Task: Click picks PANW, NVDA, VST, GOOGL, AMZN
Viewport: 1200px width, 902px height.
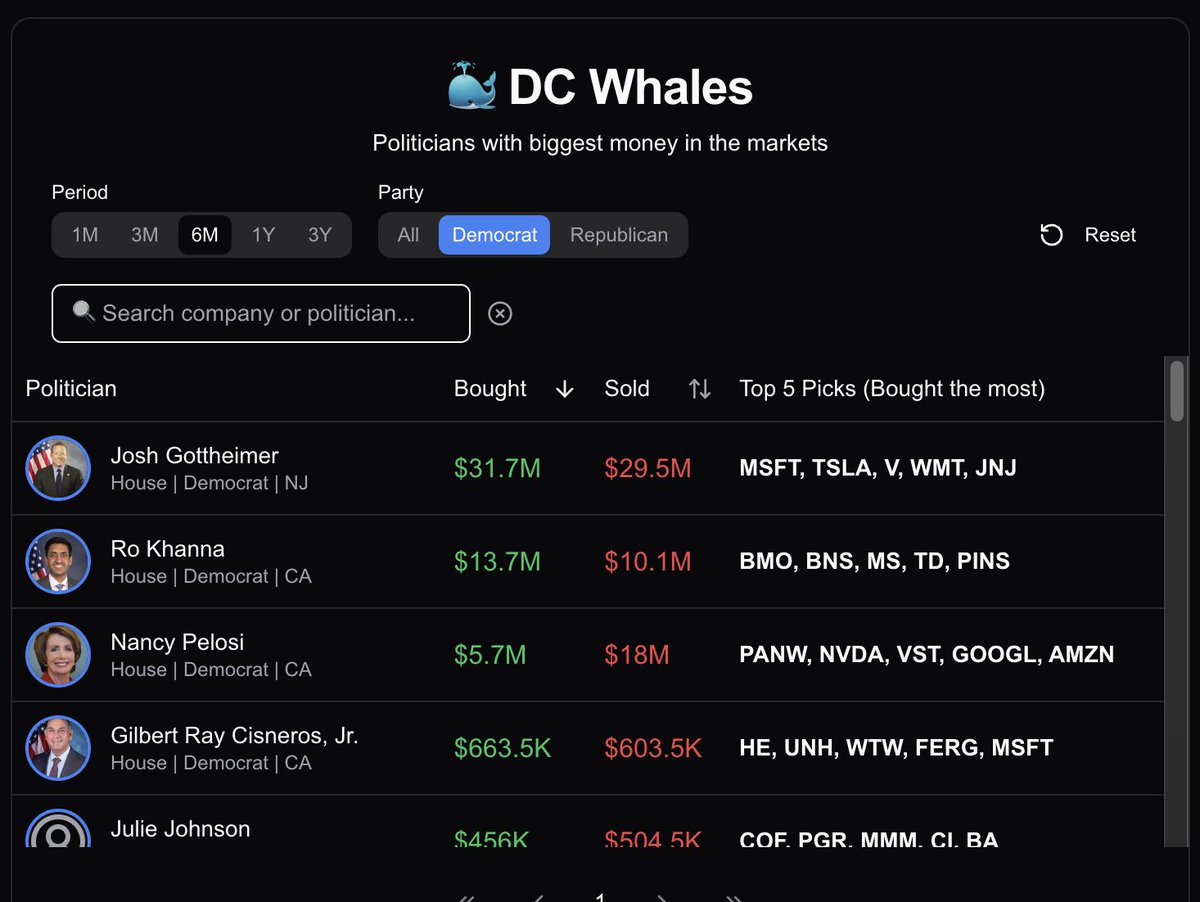Action: (927, 655)
